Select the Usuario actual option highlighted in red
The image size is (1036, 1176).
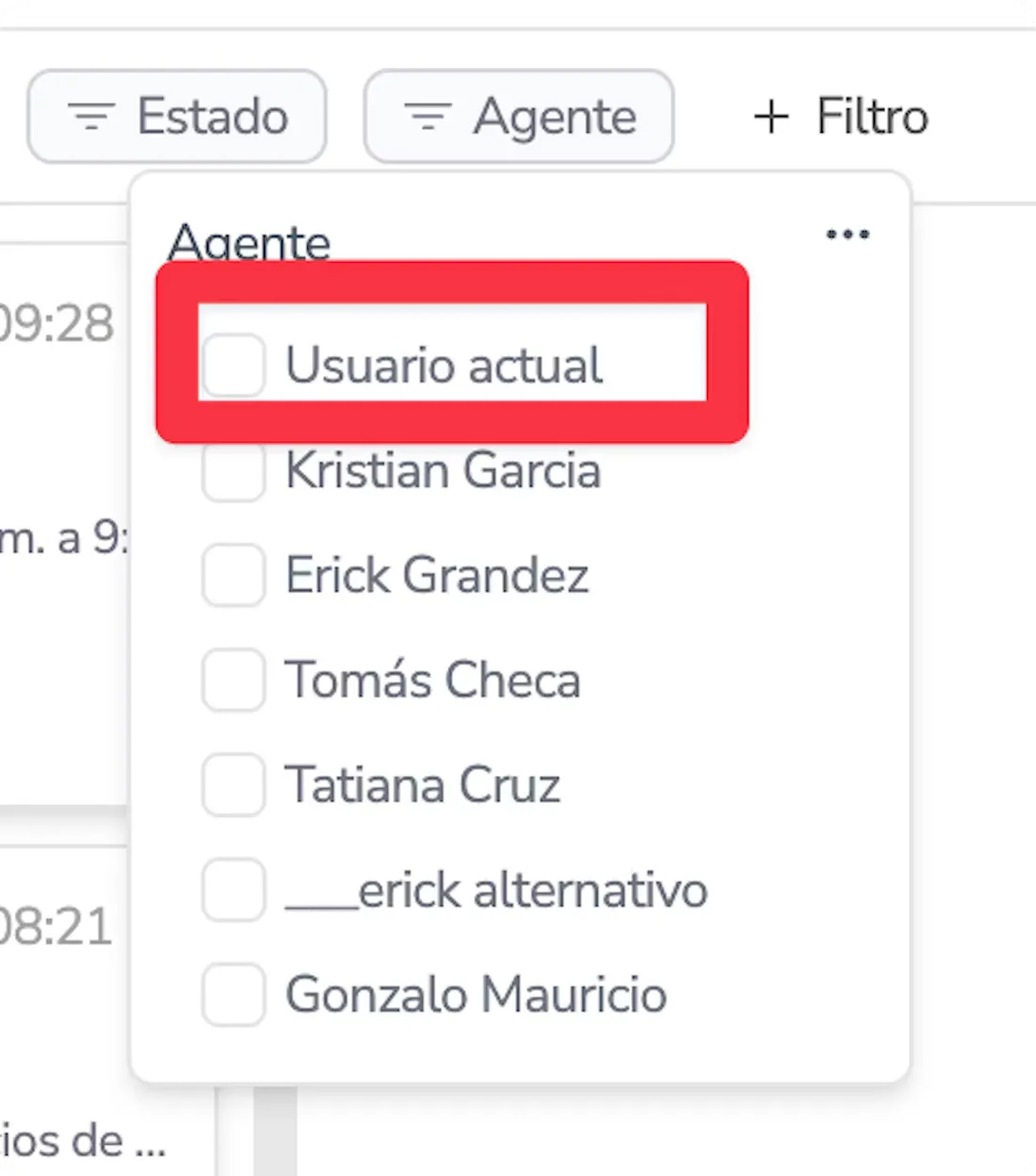(445, 366)
